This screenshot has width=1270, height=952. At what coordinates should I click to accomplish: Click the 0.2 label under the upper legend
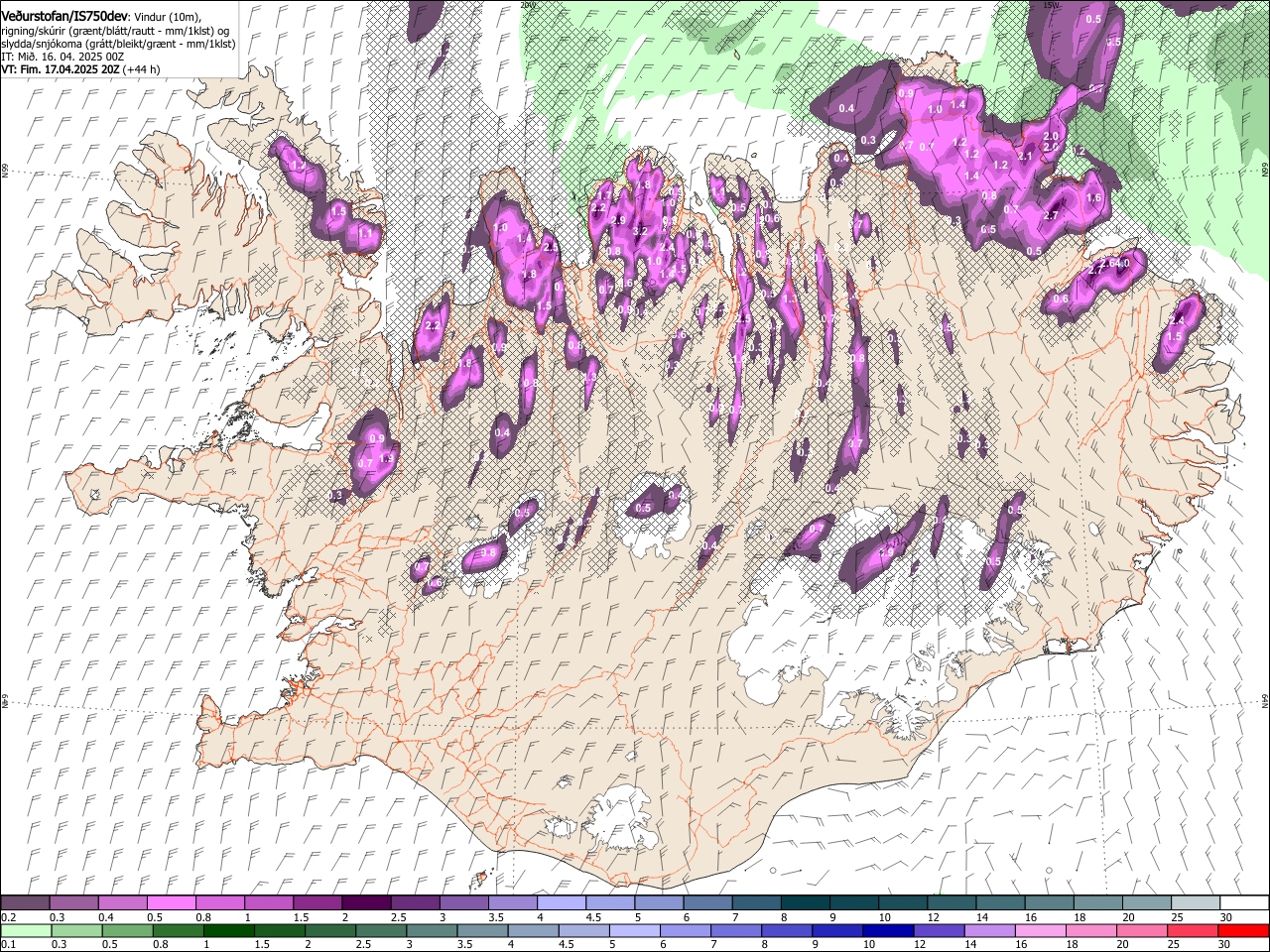(8, 917)
